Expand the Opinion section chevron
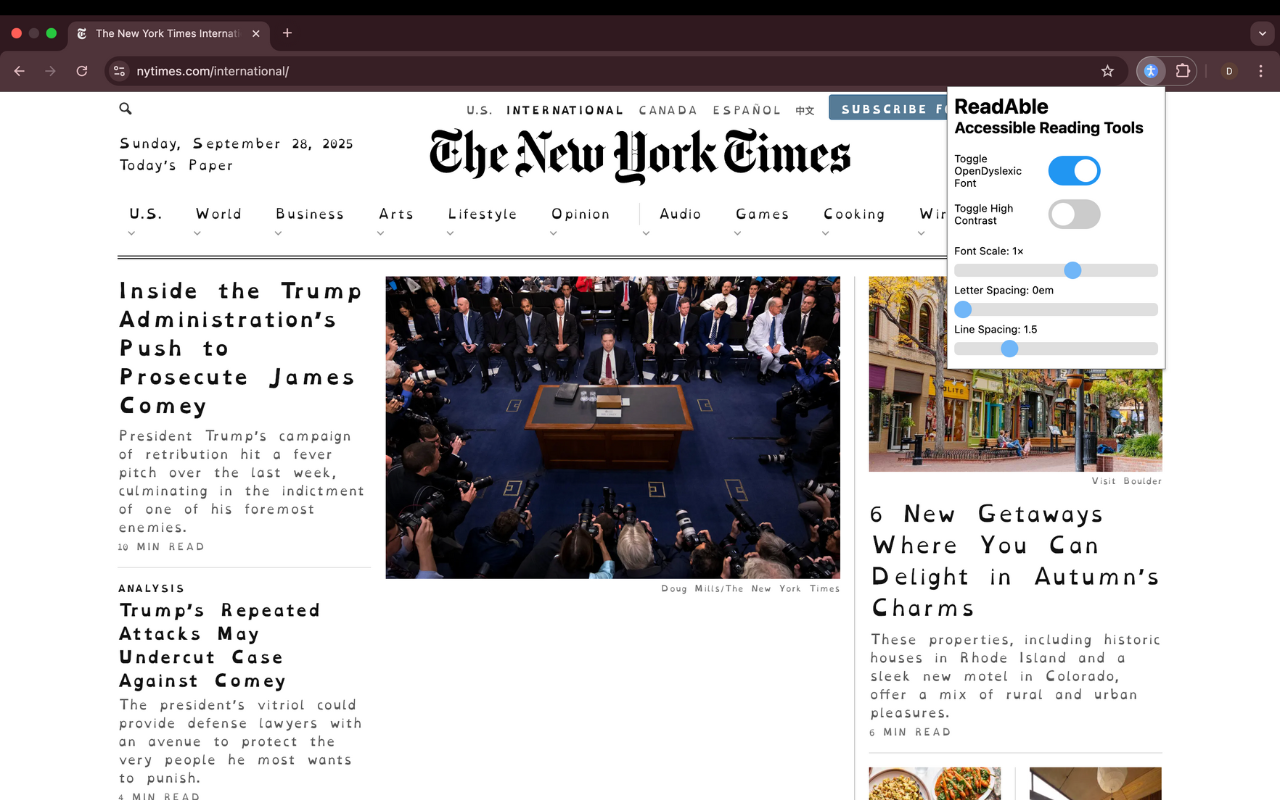1280x800 pixels. (x=553, y=234)
